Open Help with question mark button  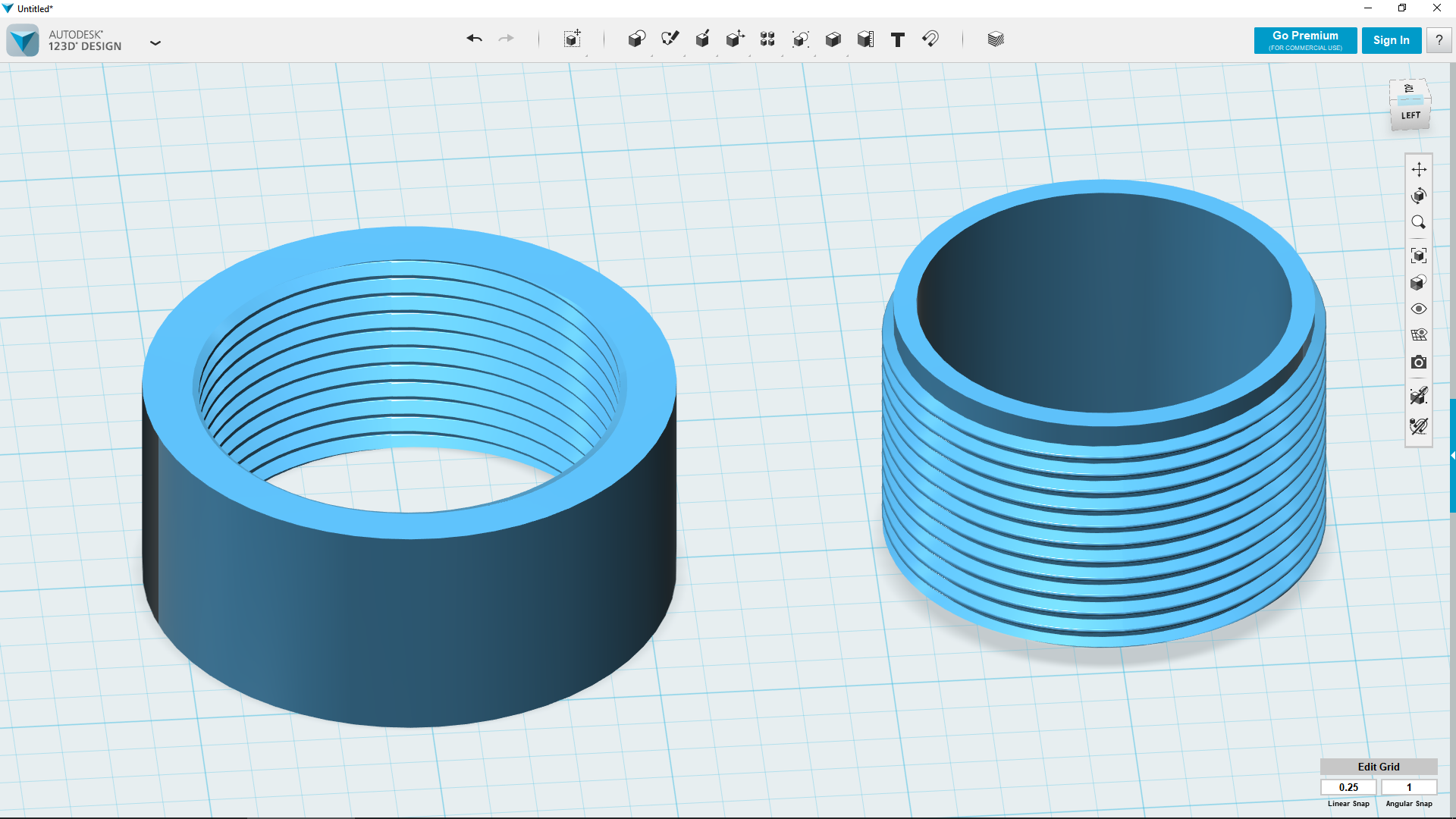pos(1439,40)
